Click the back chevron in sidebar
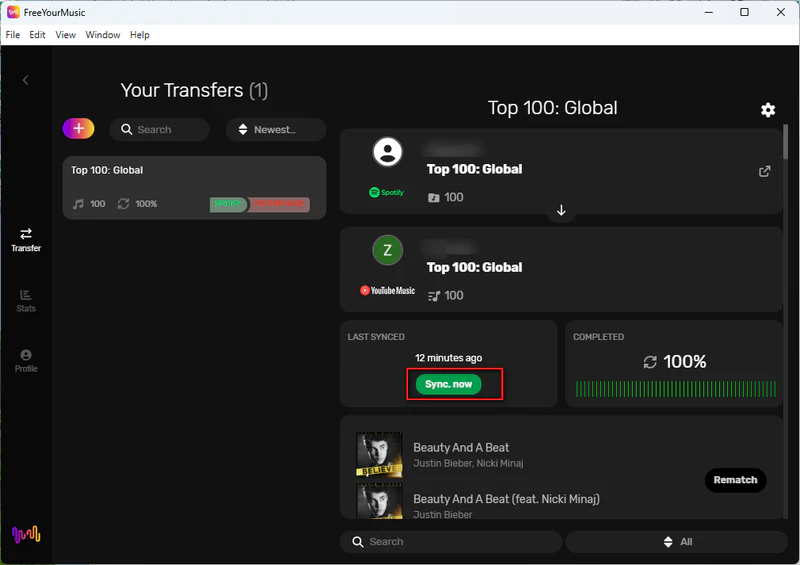 (26, 80)
